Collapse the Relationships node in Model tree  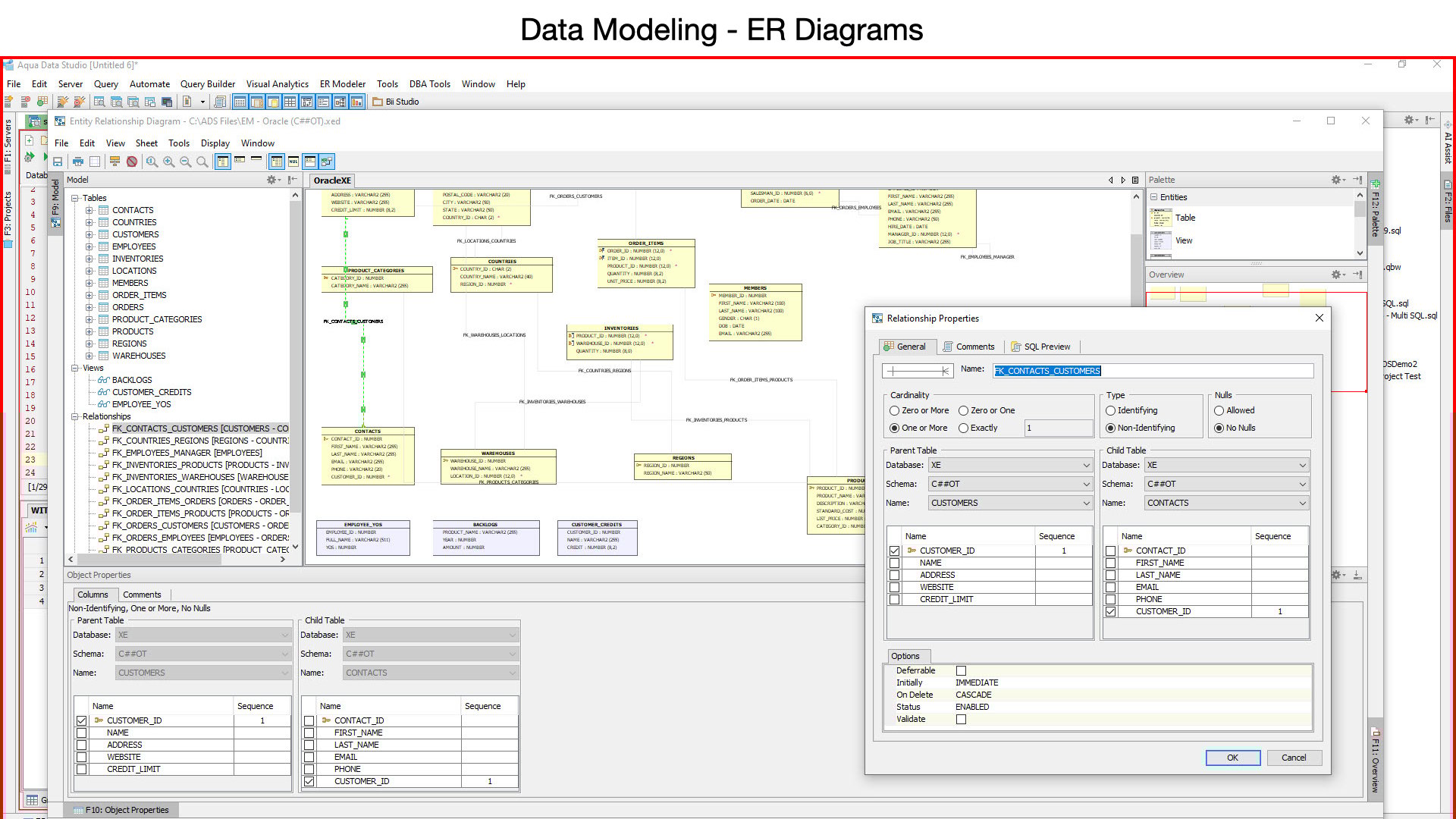click(75, 416)
